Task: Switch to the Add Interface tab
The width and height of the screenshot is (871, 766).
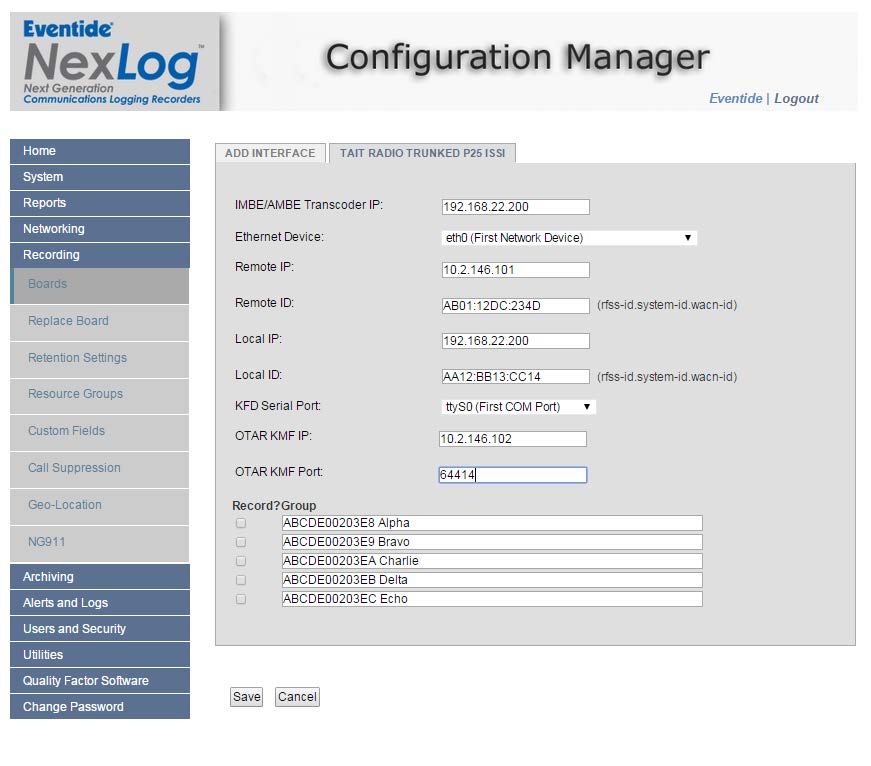Action: pyautogui.click(x=270, y=153)
